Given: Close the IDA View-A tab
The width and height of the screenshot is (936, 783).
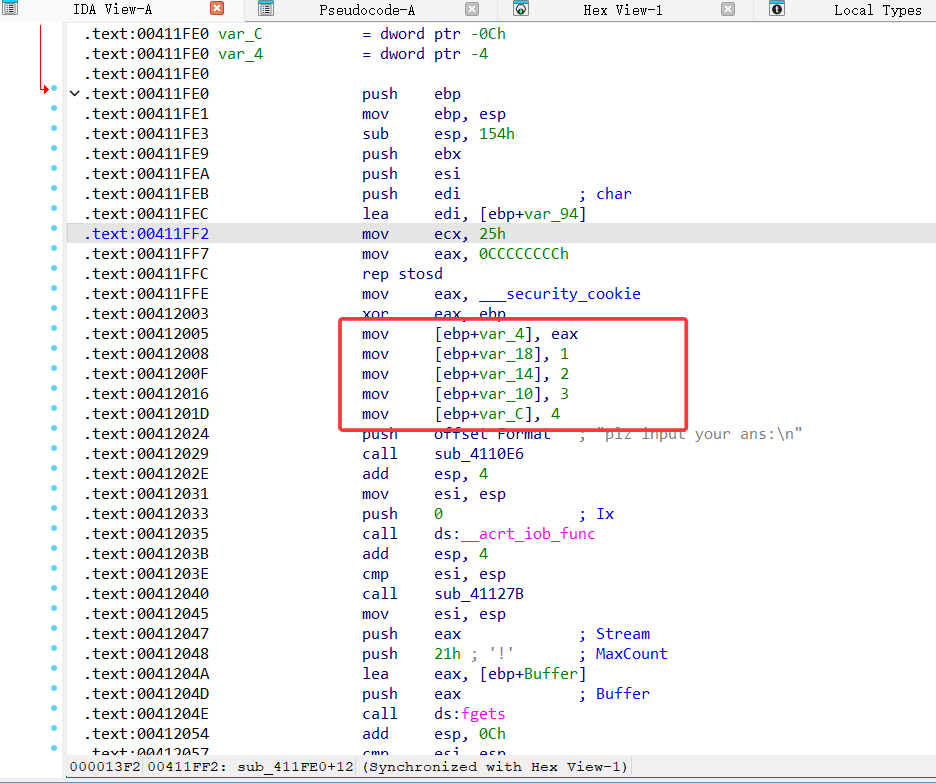Looking at the screenshot, I should (217, 8).
